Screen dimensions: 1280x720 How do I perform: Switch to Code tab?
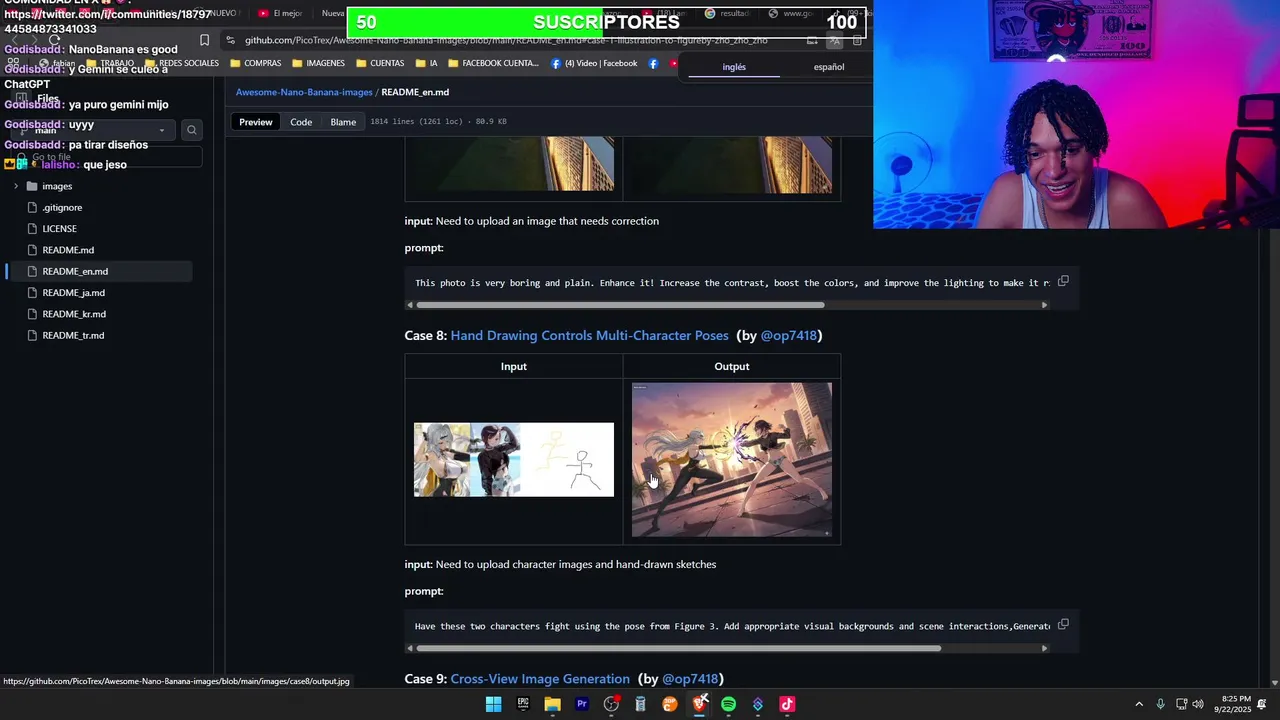301,122
